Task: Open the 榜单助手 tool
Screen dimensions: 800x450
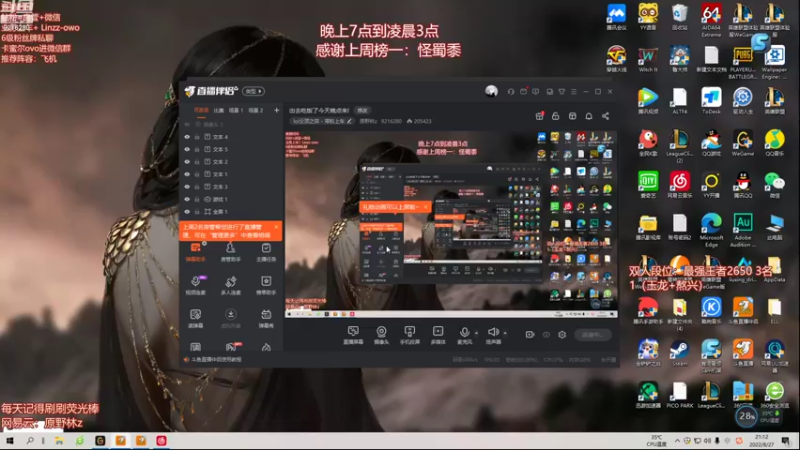Action: pyautogui.click(x=266, y=285)
